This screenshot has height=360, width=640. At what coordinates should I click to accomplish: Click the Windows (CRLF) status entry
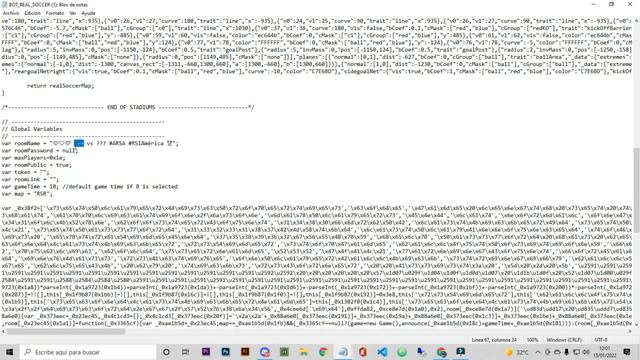[x=564, y=340]
